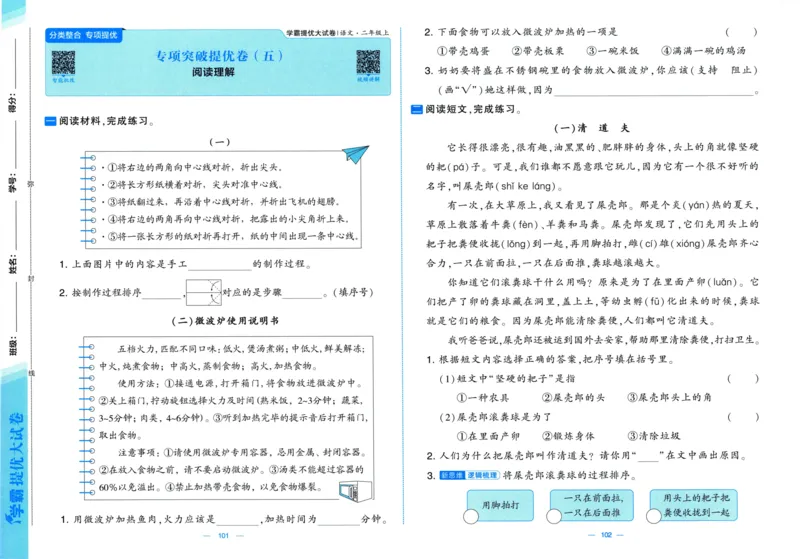Click the answer parentheses for 屎壳郎滚粪球是为了

tap(743, 417)
